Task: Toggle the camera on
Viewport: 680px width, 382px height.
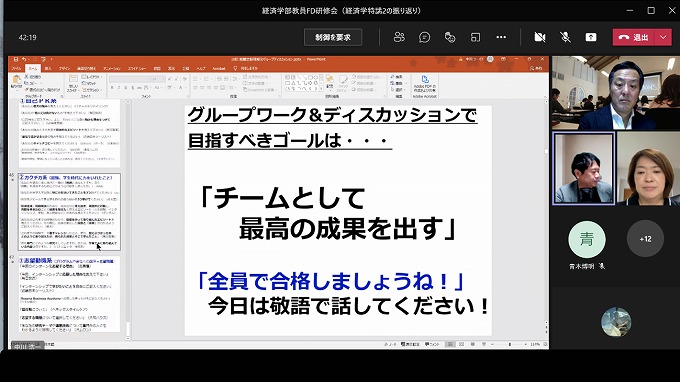Action: tap(539, 37)
